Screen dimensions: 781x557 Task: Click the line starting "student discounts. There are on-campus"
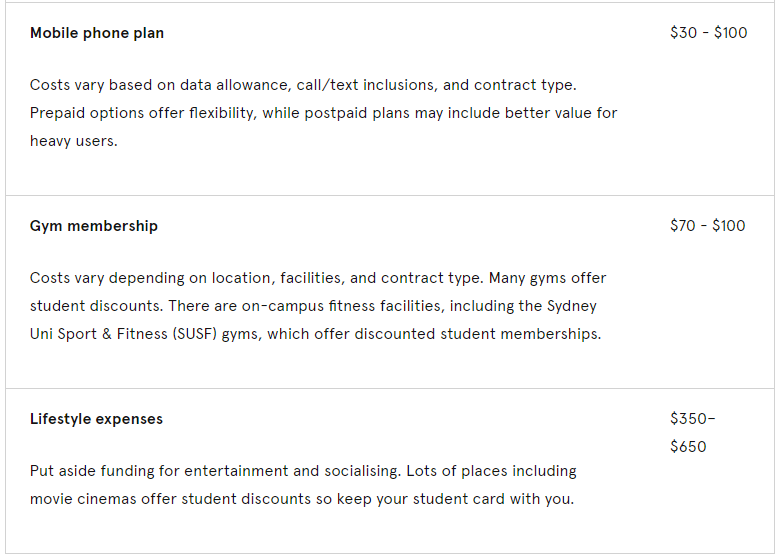(313, 306)
